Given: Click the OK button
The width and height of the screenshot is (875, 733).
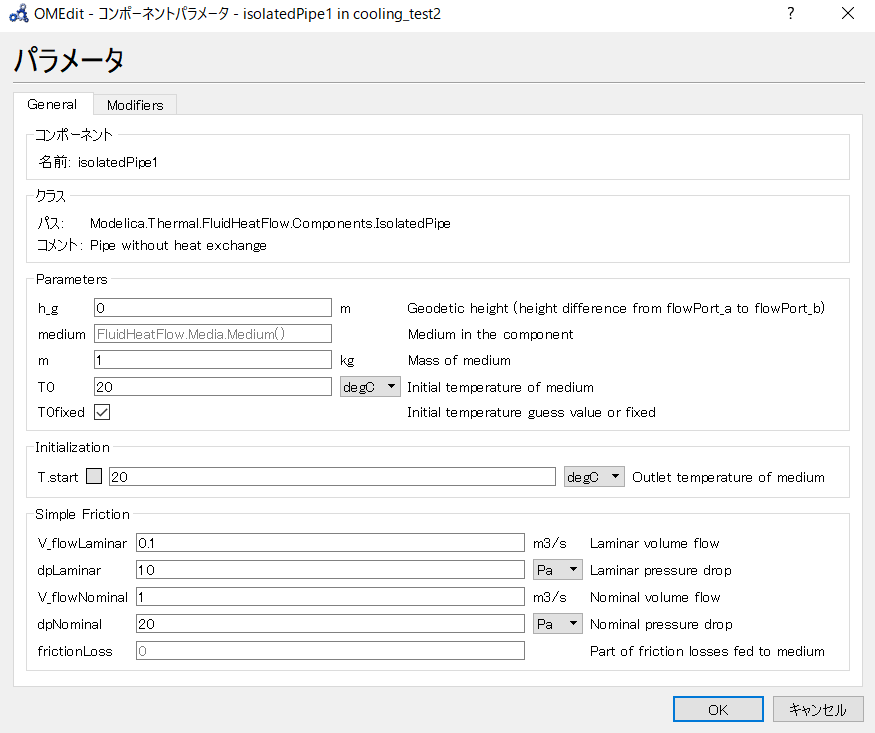Looking at the screenshot, I should [x=718, y=710].
